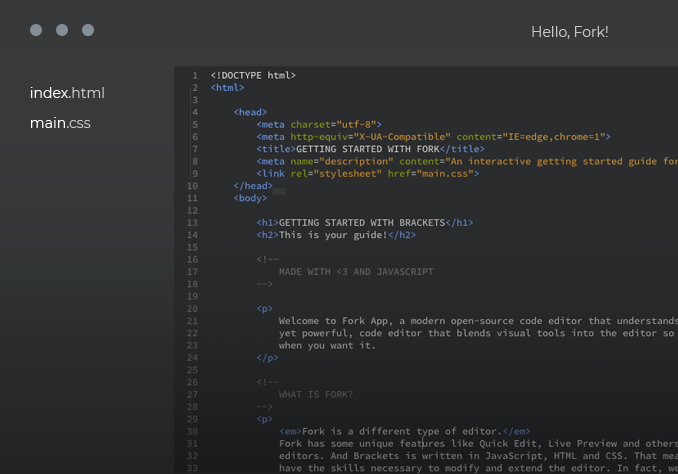Click the 'WHAT IS FORK?' comment

[316, 395]
